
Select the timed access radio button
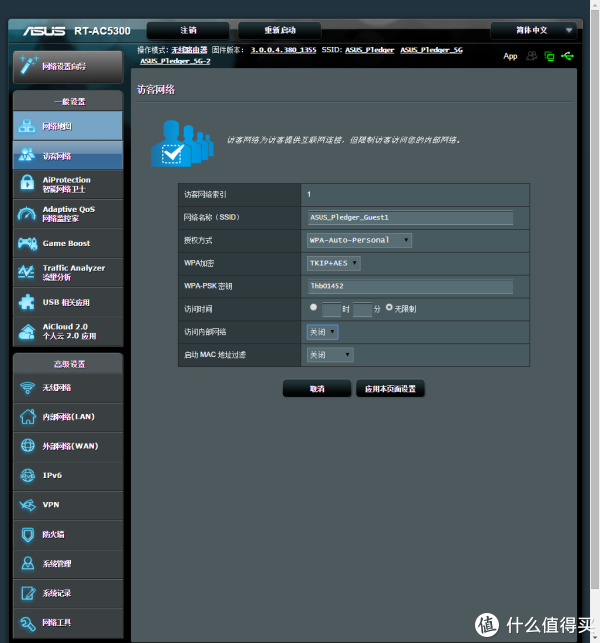click(x=313, y=307)
